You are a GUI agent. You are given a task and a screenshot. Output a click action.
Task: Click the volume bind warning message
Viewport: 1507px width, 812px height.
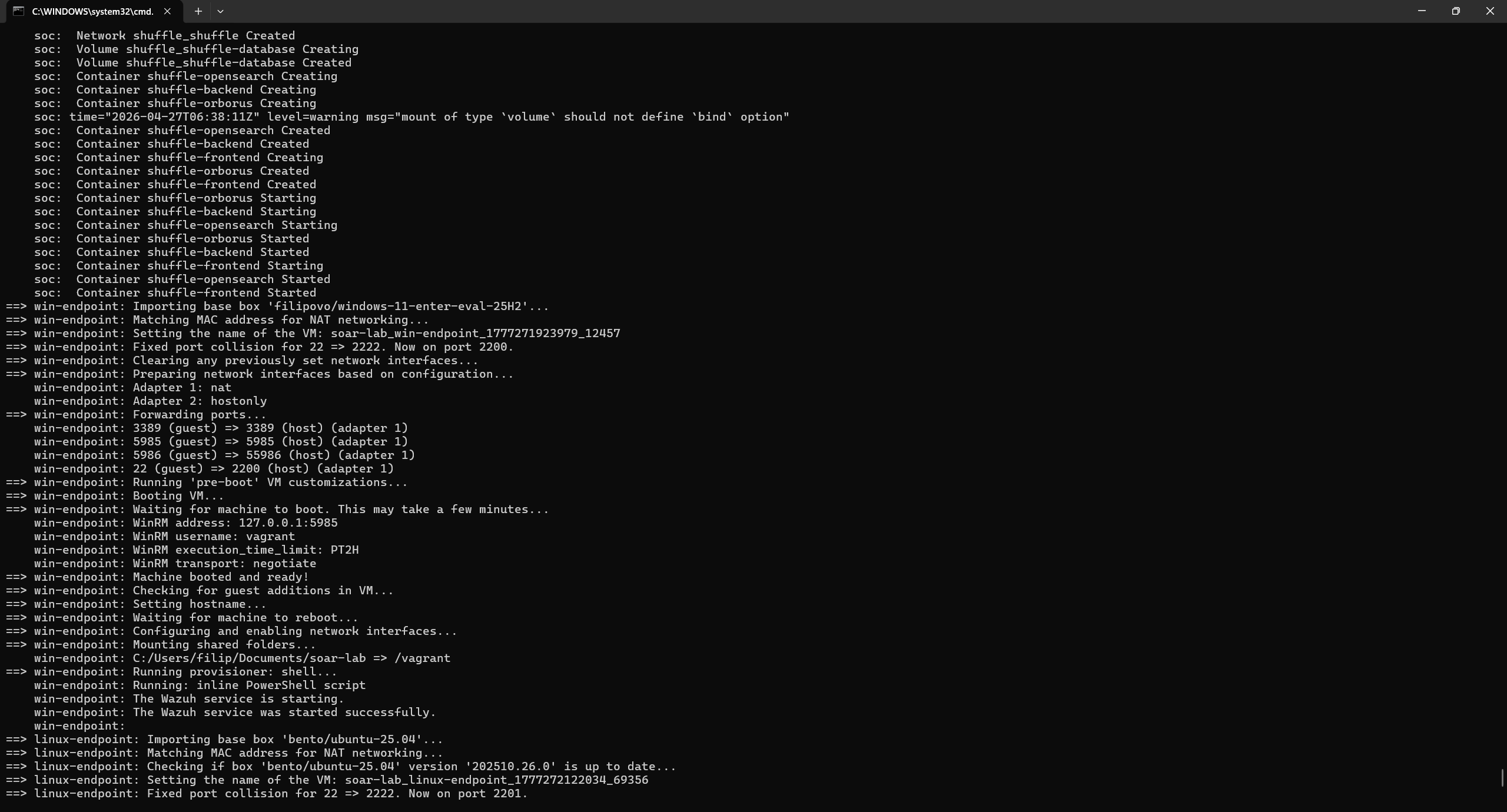tap(411, 117)
